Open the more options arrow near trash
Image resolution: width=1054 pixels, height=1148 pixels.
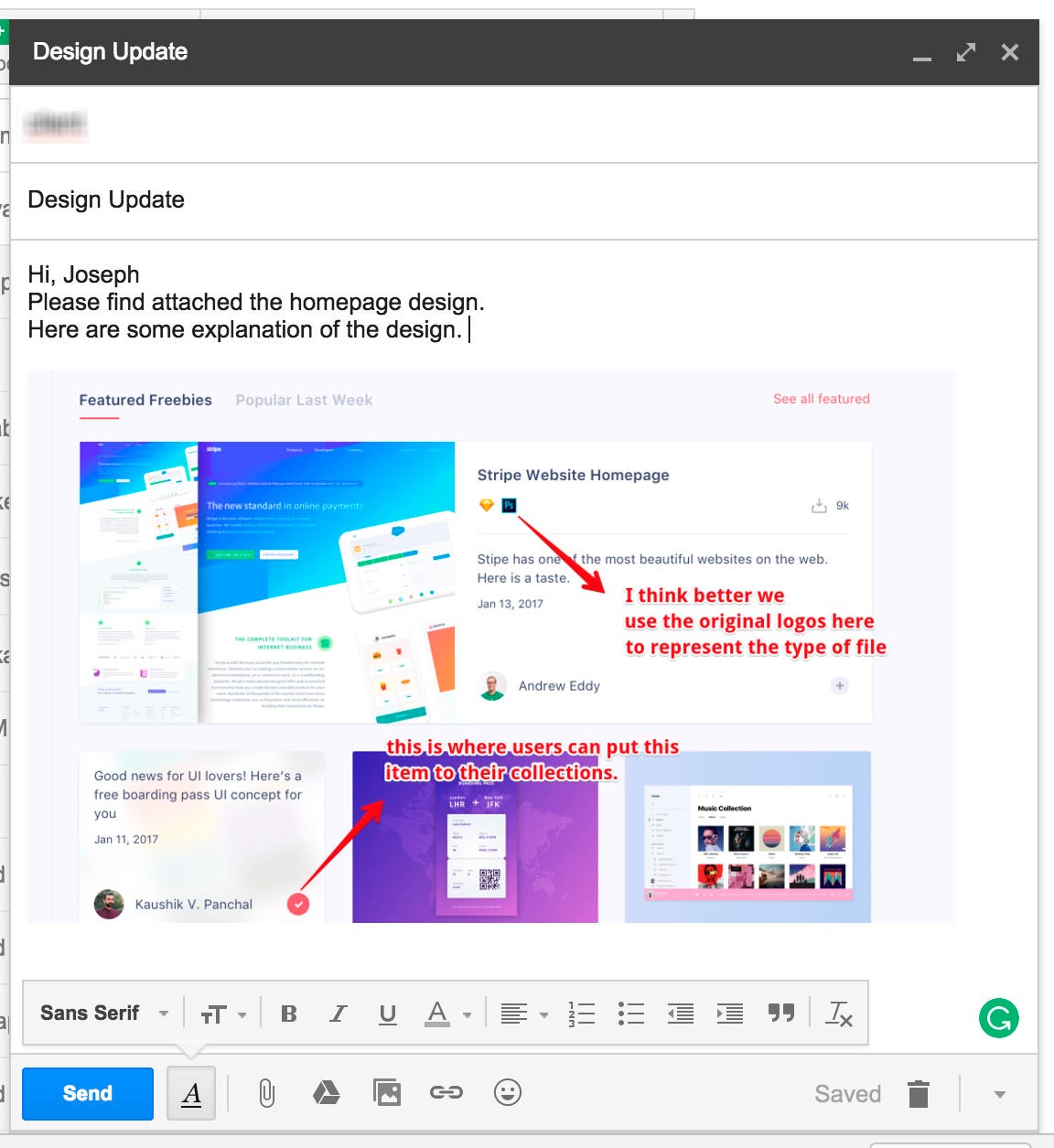pos(1000,1094)
